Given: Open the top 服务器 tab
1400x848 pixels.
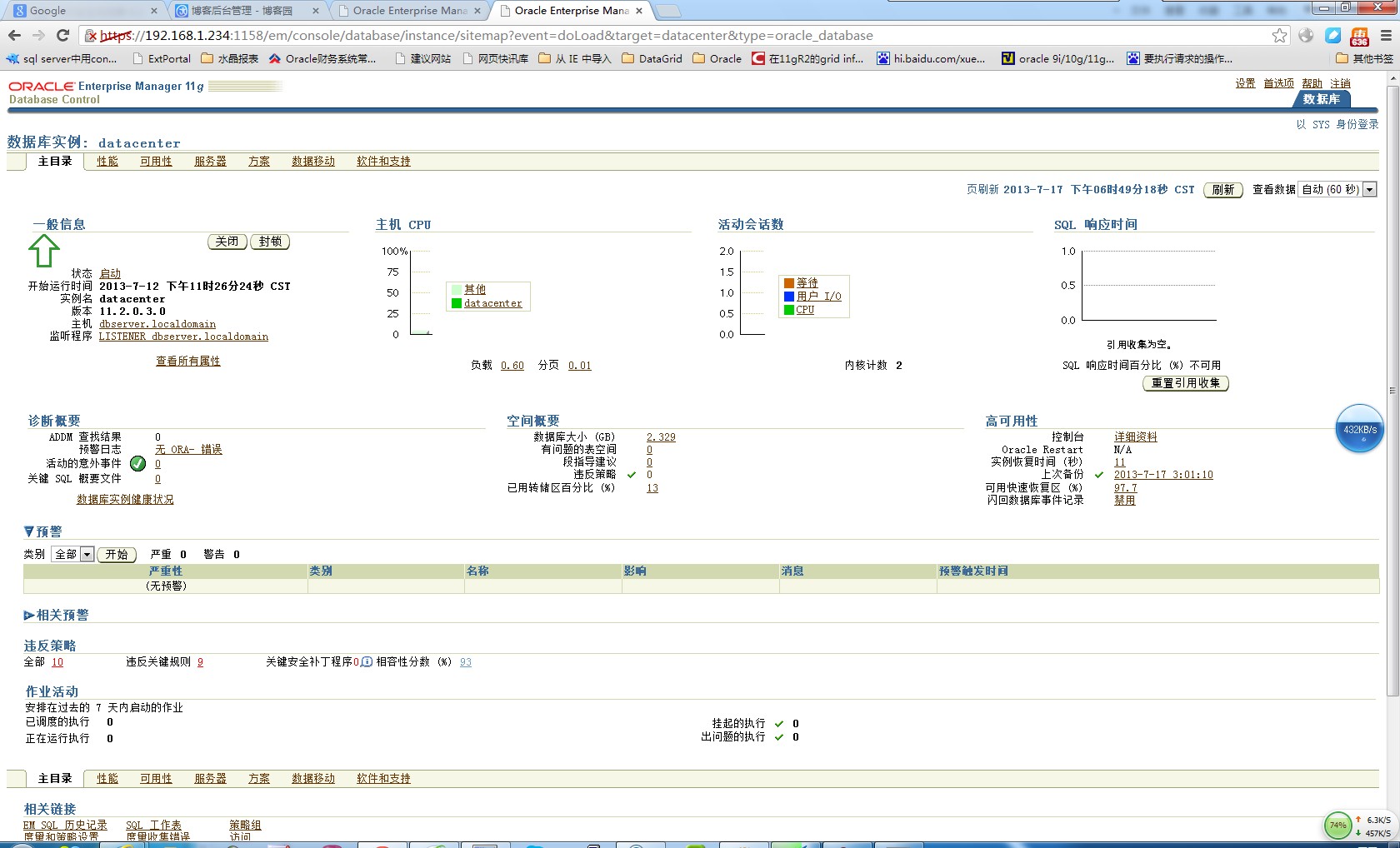Looking at the screenshot, I should coord(210,162).
